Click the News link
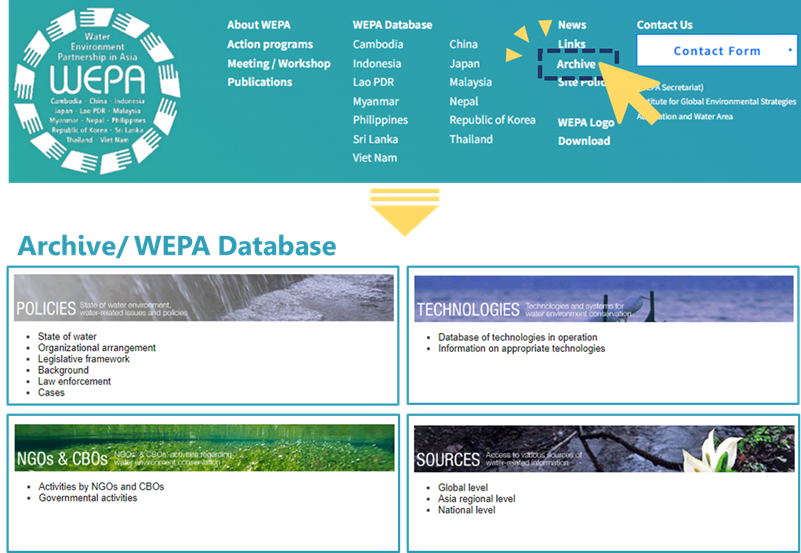The width and height of the screenshot is (801, 553). [572, 25]
